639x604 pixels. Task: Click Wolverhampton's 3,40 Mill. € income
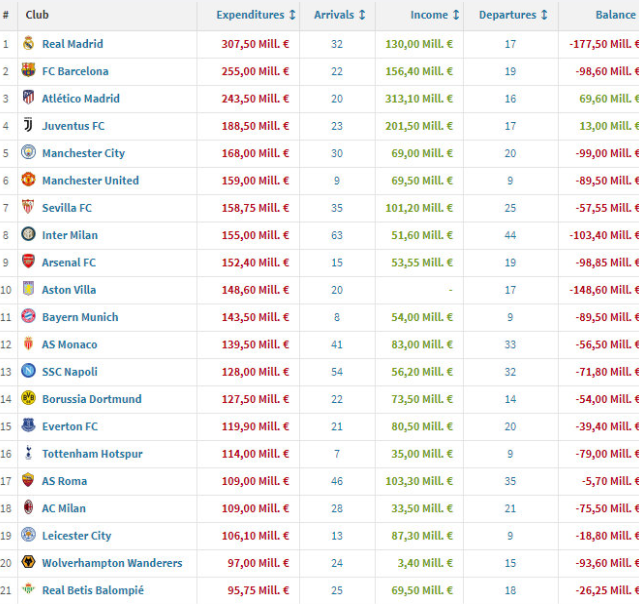point(425,563)
